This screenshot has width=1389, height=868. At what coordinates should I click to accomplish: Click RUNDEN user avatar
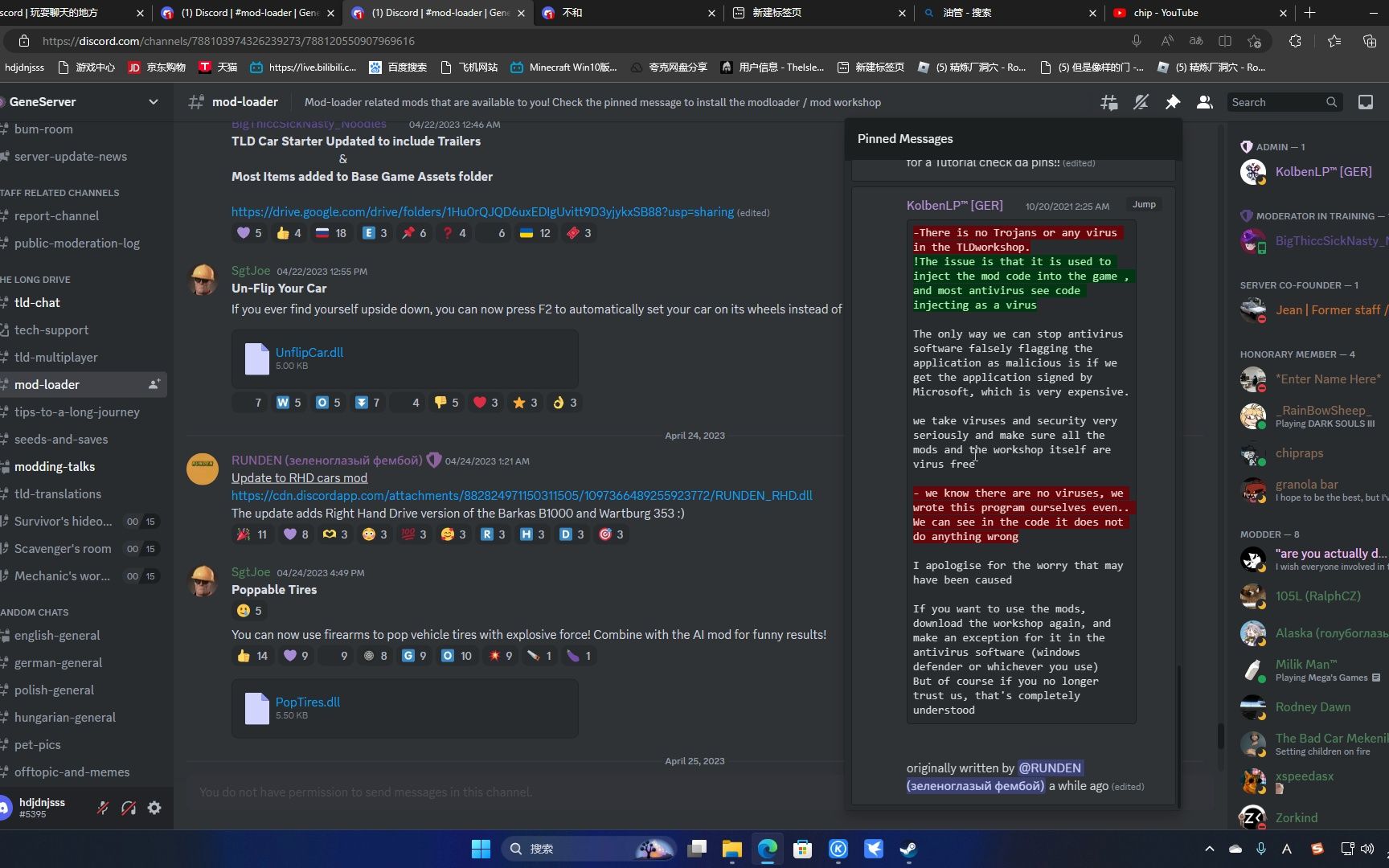(x=203, y=469)
